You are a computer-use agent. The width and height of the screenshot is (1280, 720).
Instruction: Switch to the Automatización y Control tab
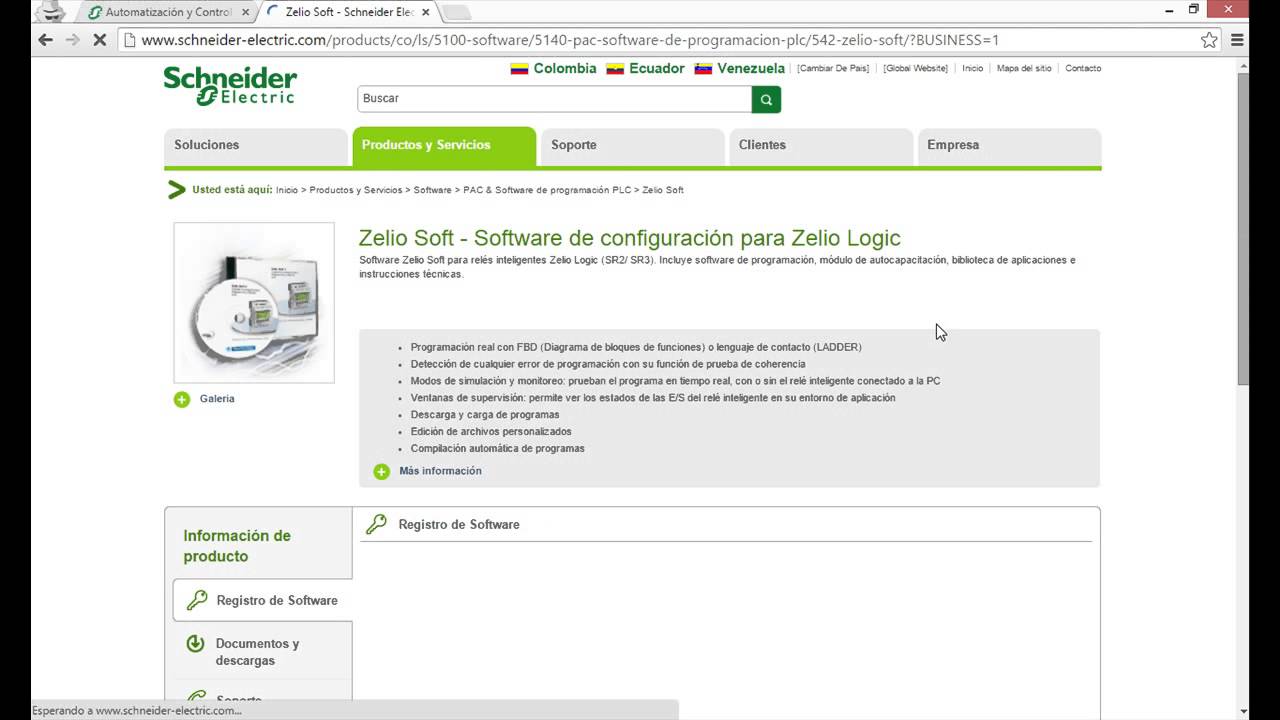(166, 12)
